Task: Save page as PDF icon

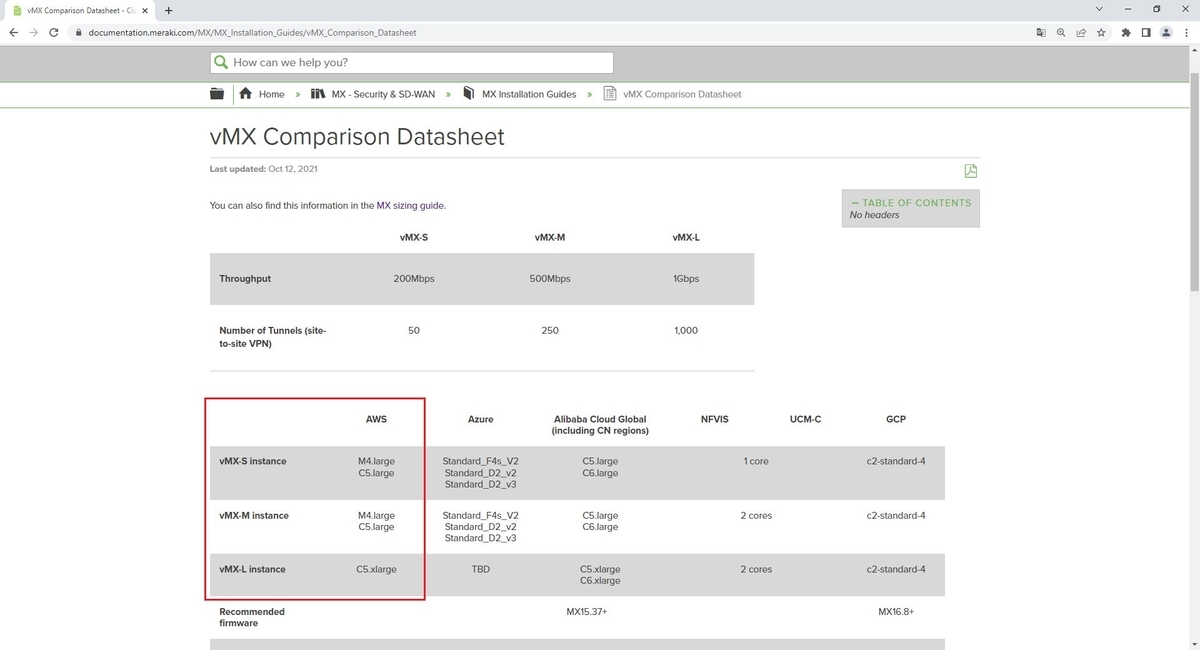Action: 970,170
